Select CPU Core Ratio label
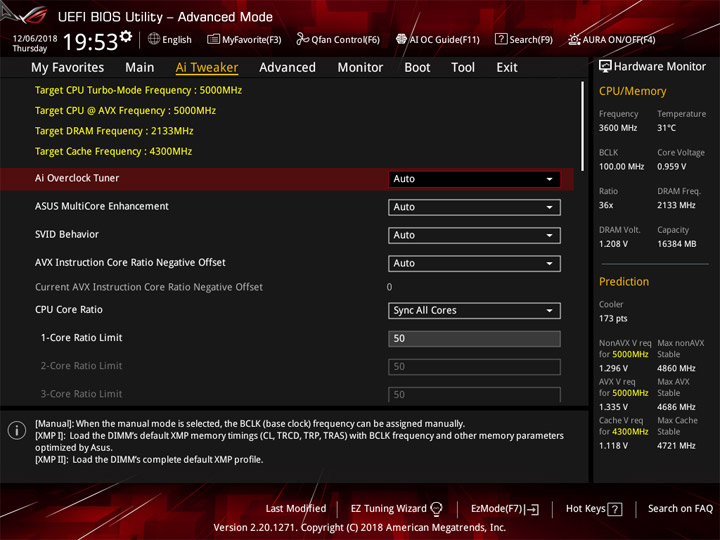This screenshot has width=720, height=540. [68, 309]
